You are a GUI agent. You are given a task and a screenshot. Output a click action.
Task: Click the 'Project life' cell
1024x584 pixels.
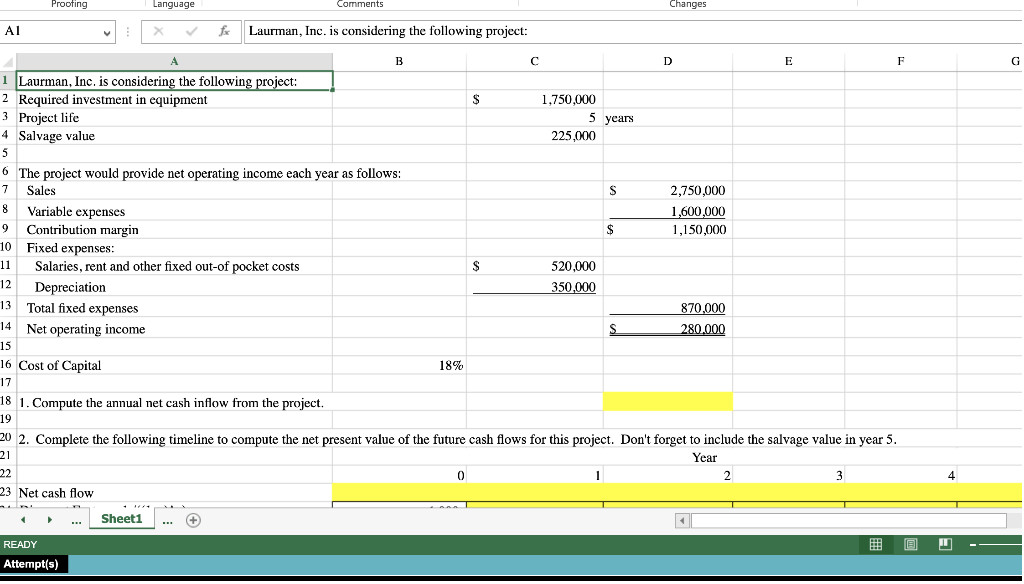click(174, 118)
